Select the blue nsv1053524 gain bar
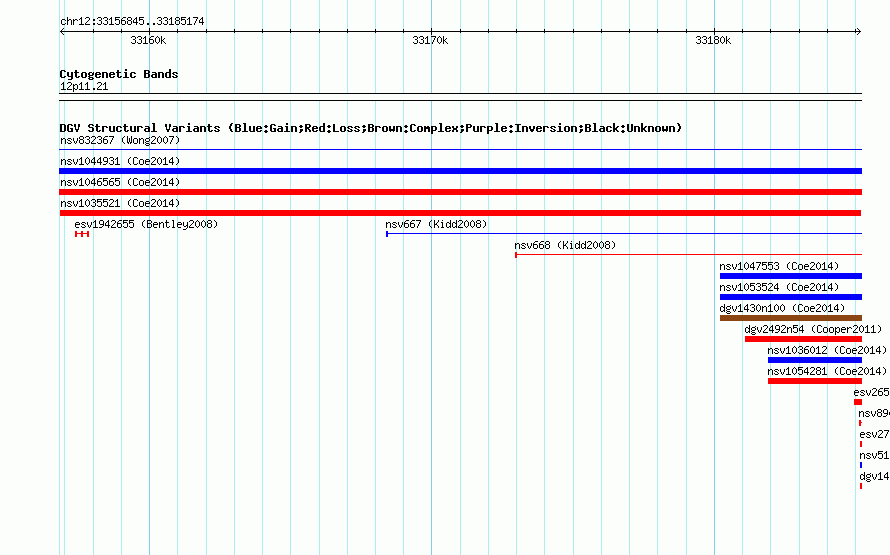890x555 pixels. coord(791,297)
